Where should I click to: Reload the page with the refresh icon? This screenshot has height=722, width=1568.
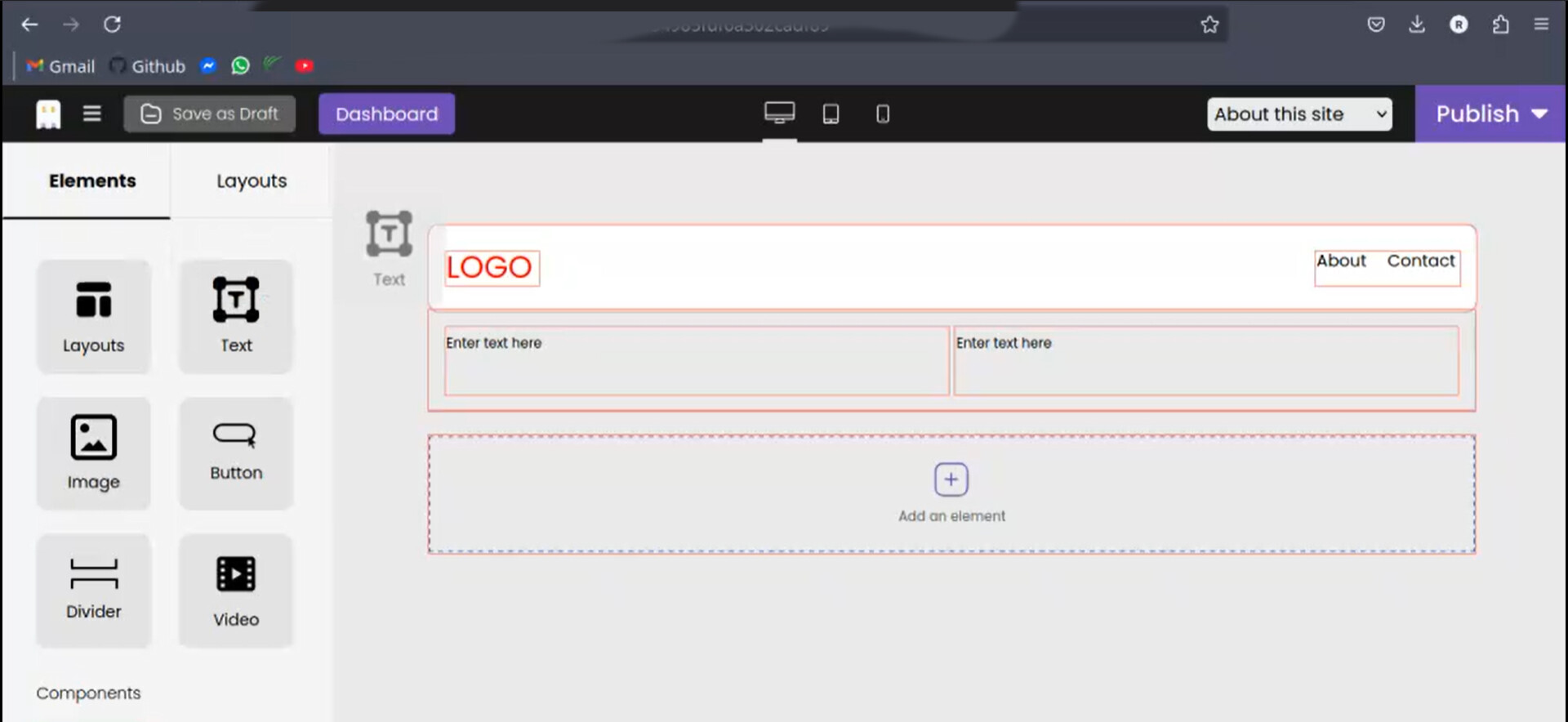(113, 25)
